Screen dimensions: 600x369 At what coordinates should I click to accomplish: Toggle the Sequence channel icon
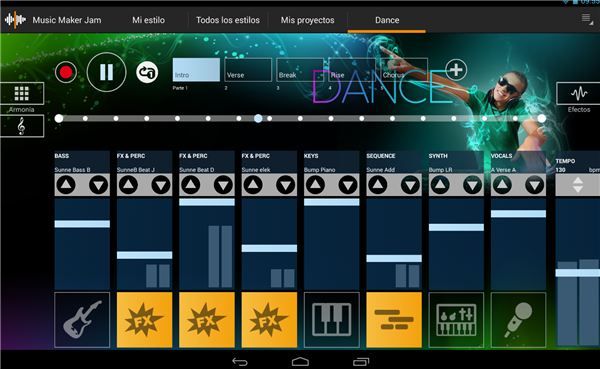[x=394, y=320]
